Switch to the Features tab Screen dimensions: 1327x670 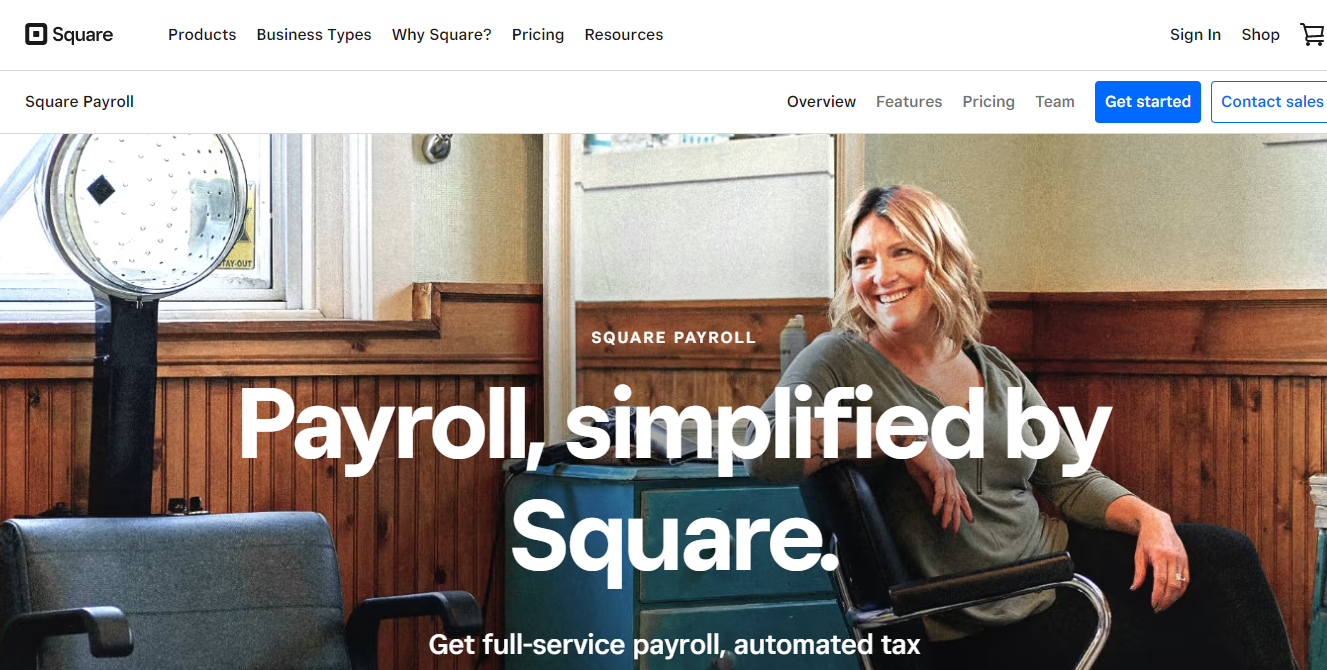[909, 102]
